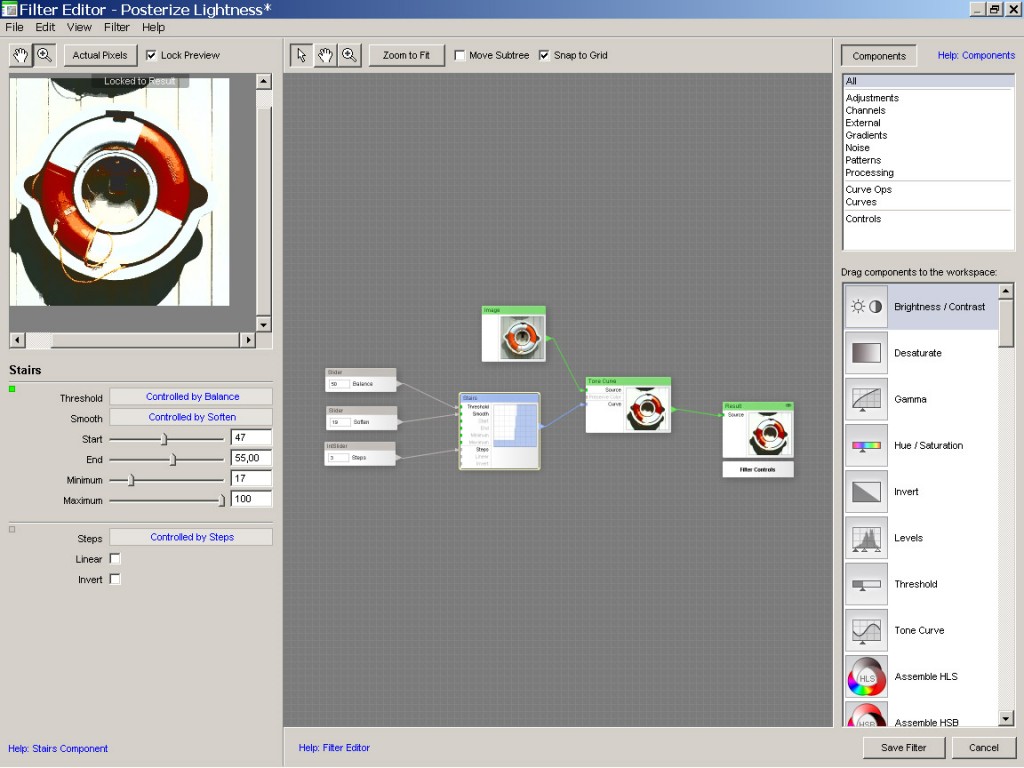Enable the Invert checkbox in Stairs settings
The image size is (1024, 768).
pos(115,579)
